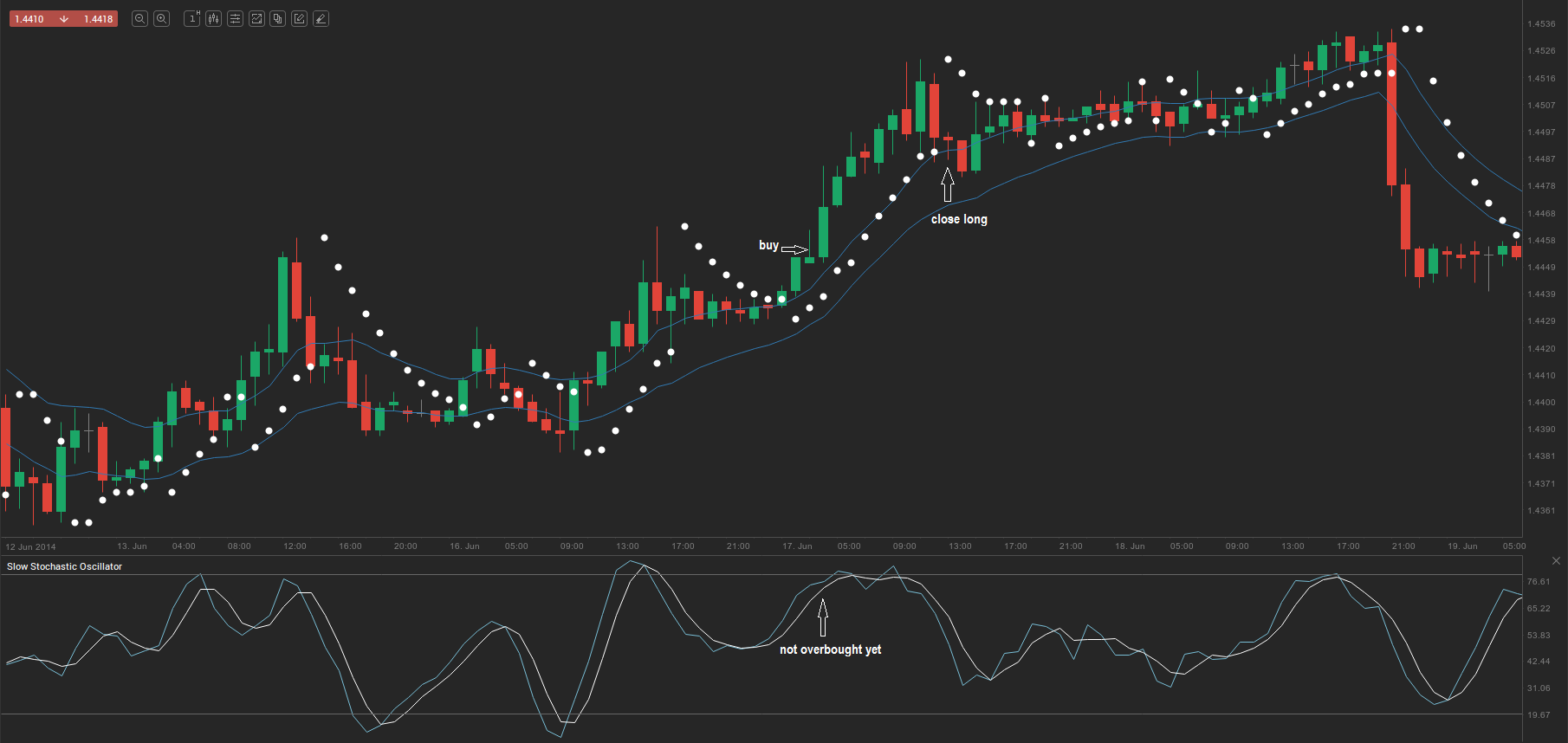This screenshot has height=743, width=1568.
Task: Click the duplicate chart copy icon
Action: tap(277, 19)
